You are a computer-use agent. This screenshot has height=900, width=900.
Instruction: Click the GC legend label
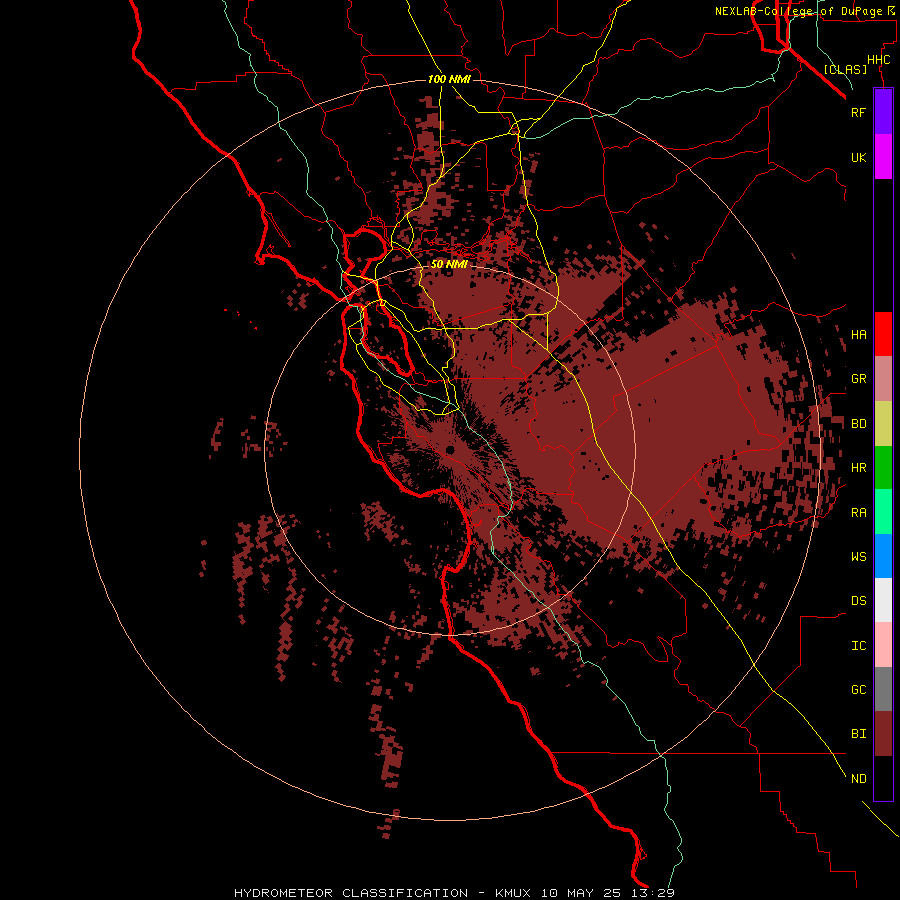(x=858, y=689)
